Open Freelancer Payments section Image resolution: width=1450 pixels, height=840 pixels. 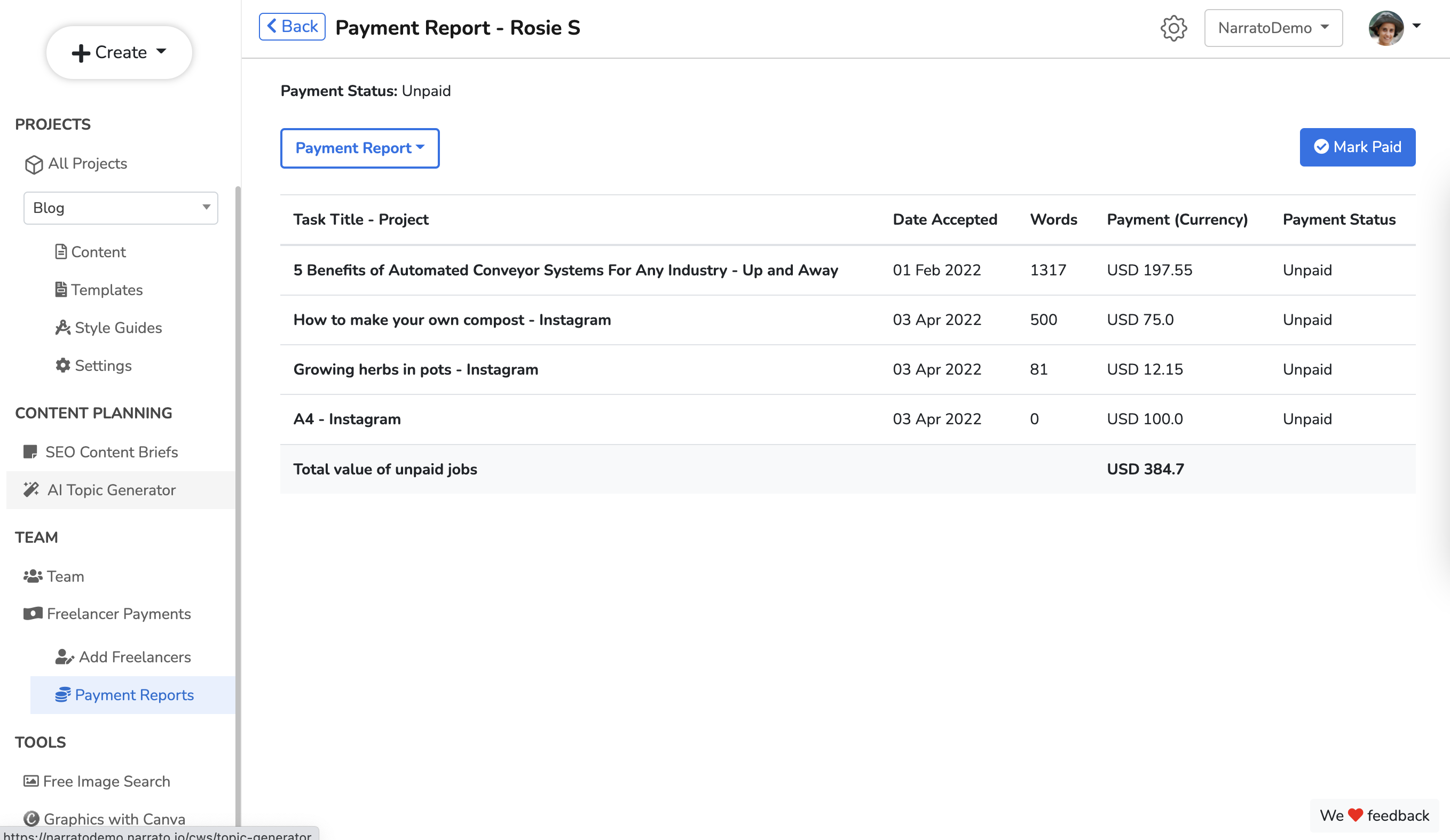click(x=119, y=613)
